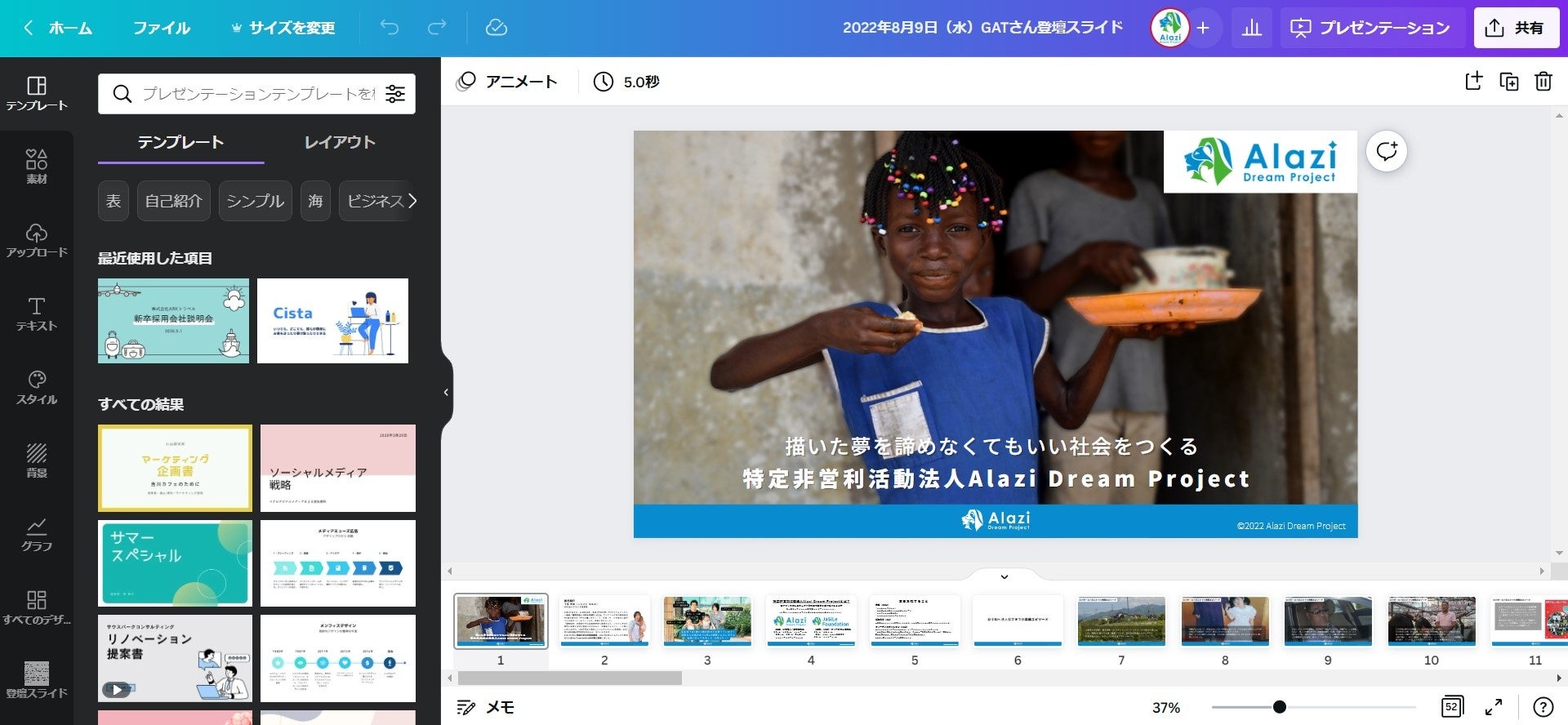Choose the リノベーション提案書 template

[x=175, y=658]
